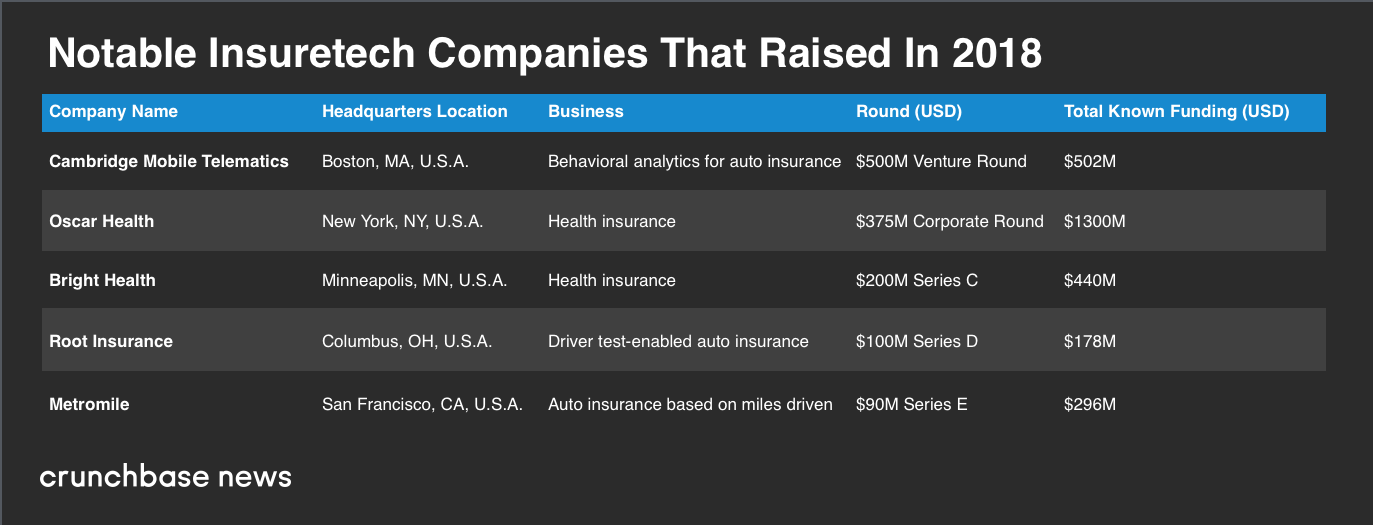Select the $1300M total funding cell

[x=1094, y=221]
